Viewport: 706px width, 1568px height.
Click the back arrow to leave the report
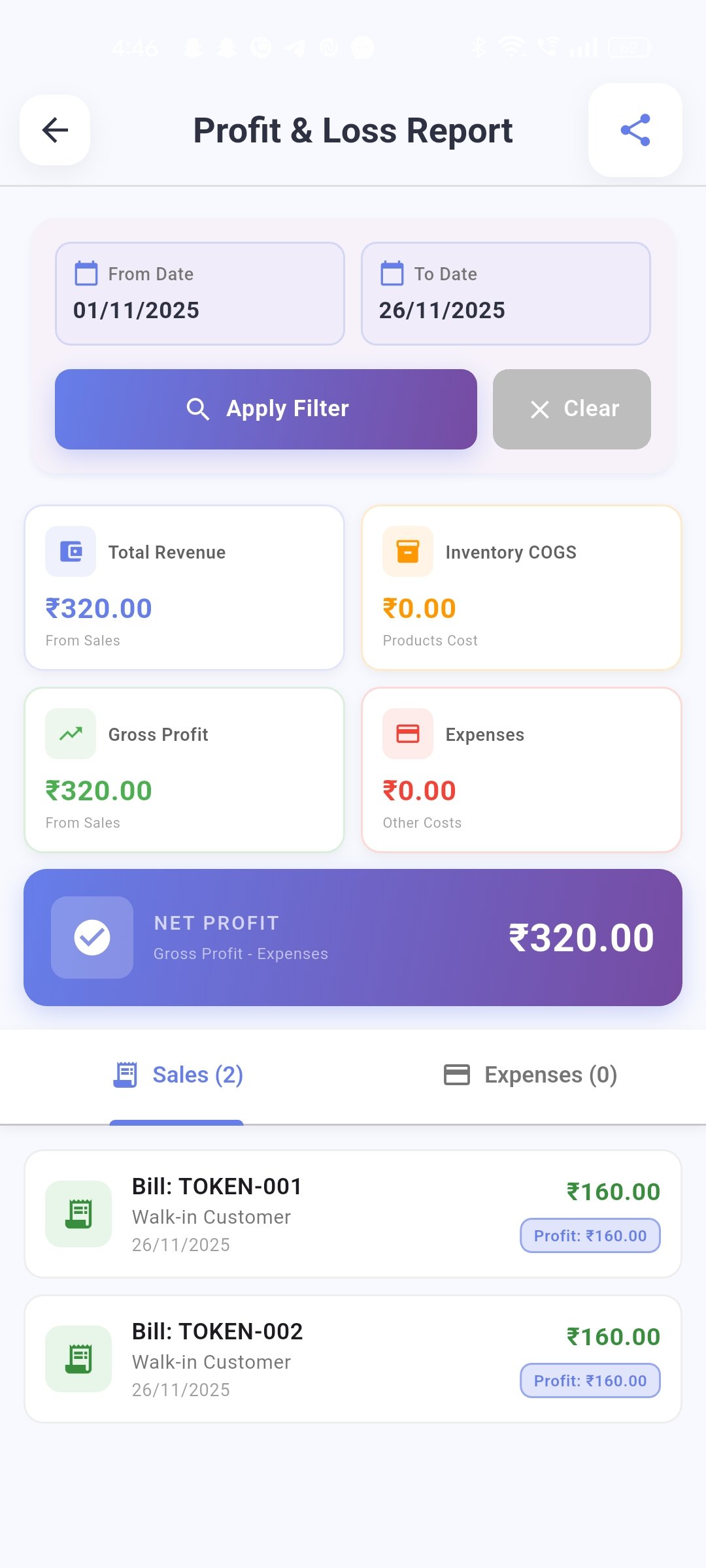[54, 131]
